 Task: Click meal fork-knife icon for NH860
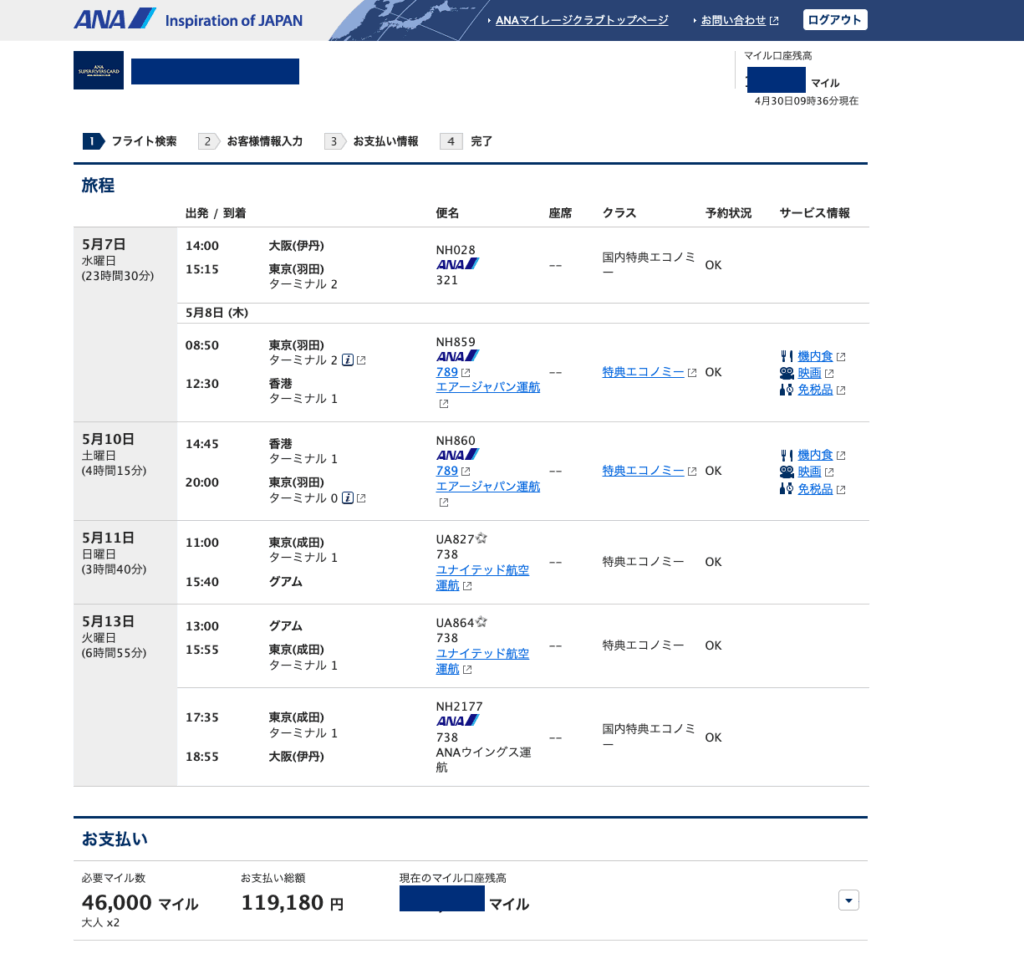[786, 455]
